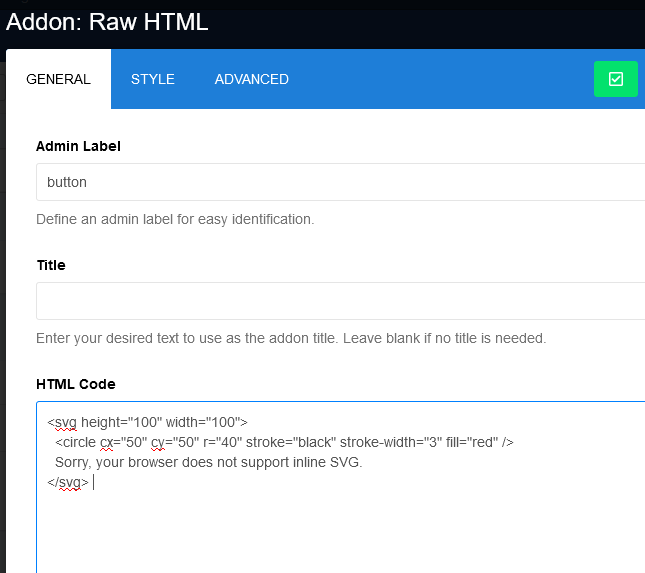Click the "HTML Code" field heading

[x=76, y=384]
